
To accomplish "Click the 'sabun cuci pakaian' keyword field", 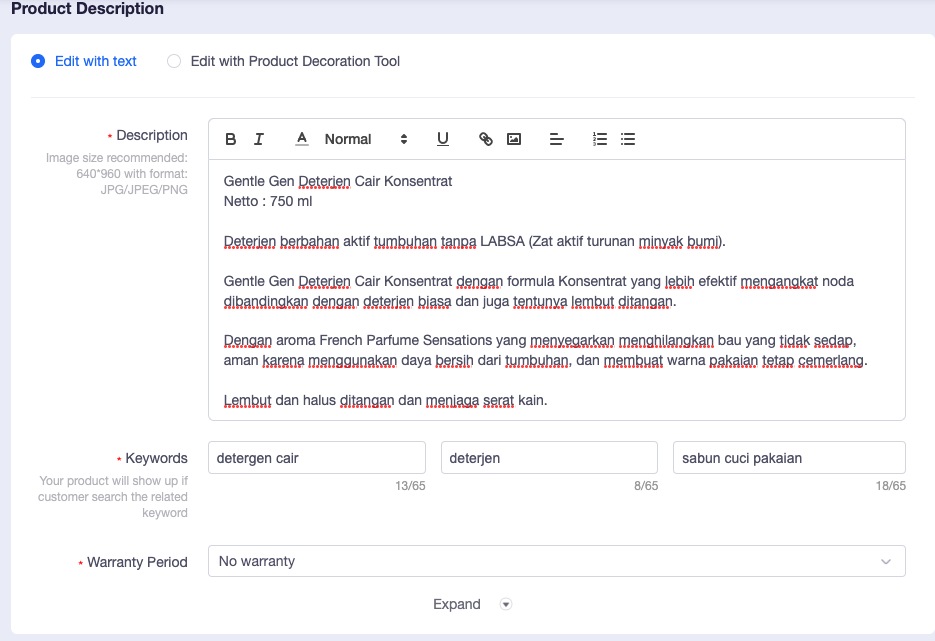I will tap(789, 458).
